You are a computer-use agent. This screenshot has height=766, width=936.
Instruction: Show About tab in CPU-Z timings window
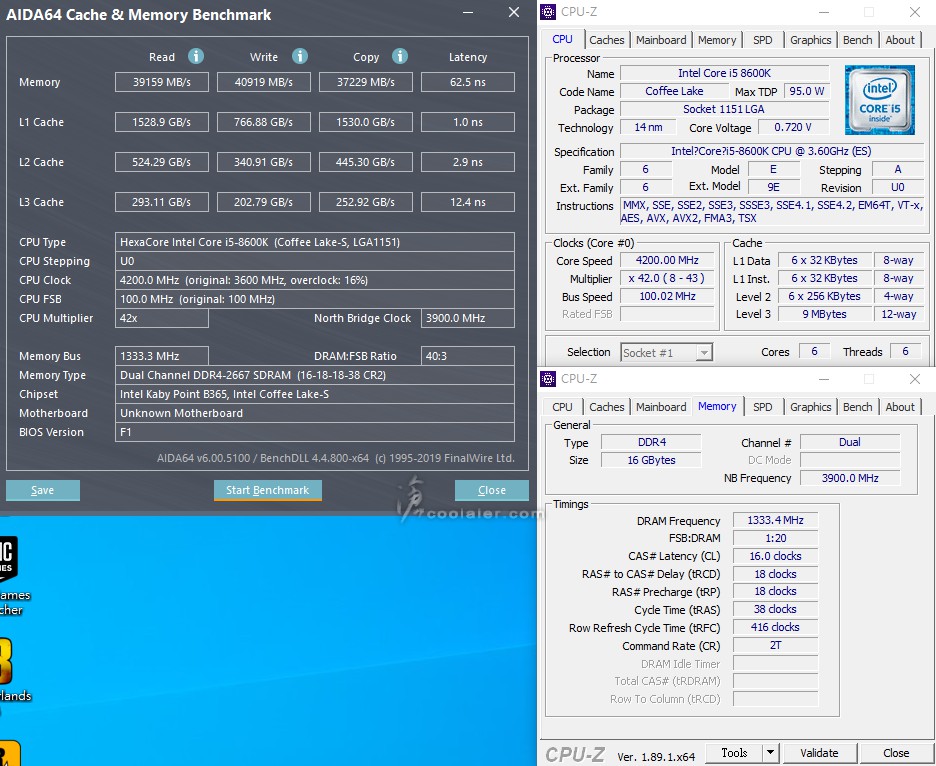pos(900,407)
